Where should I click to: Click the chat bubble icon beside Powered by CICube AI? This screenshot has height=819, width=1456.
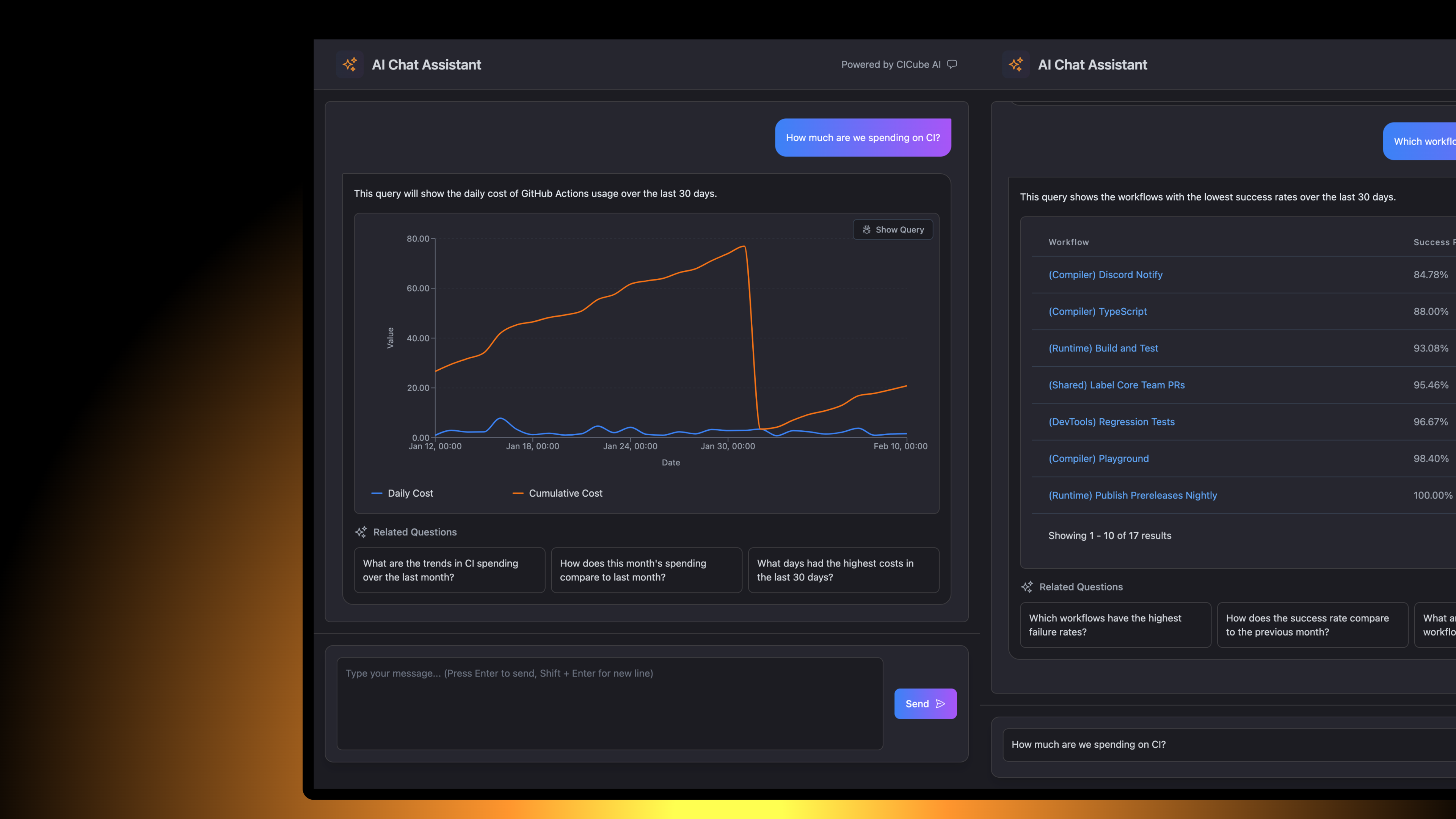tap(952, 64)
